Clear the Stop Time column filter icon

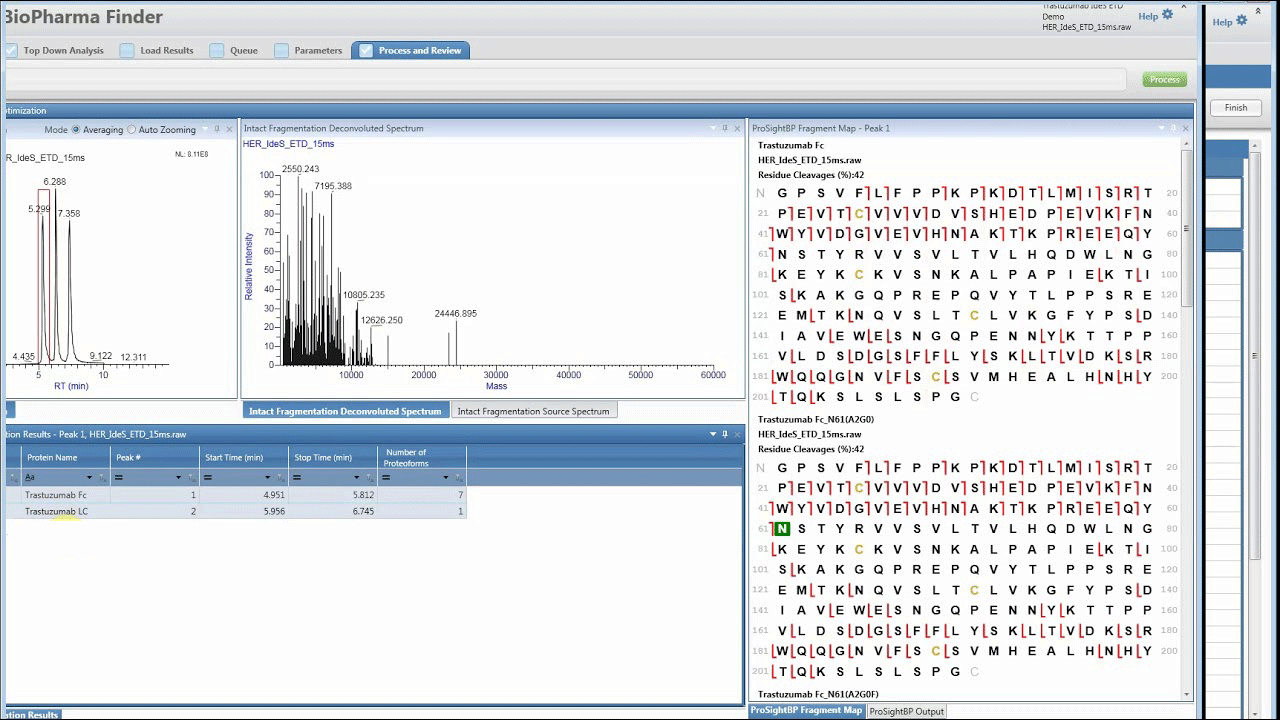369,478
